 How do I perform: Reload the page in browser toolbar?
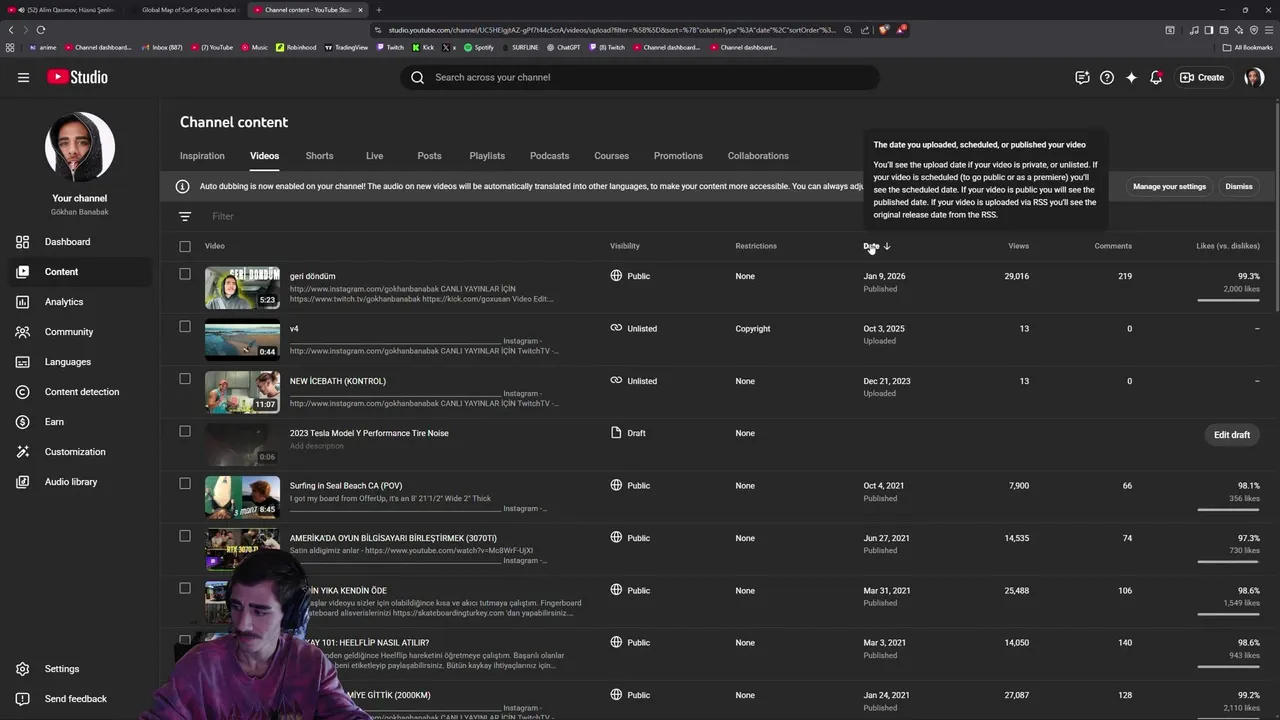coord(40,30)
